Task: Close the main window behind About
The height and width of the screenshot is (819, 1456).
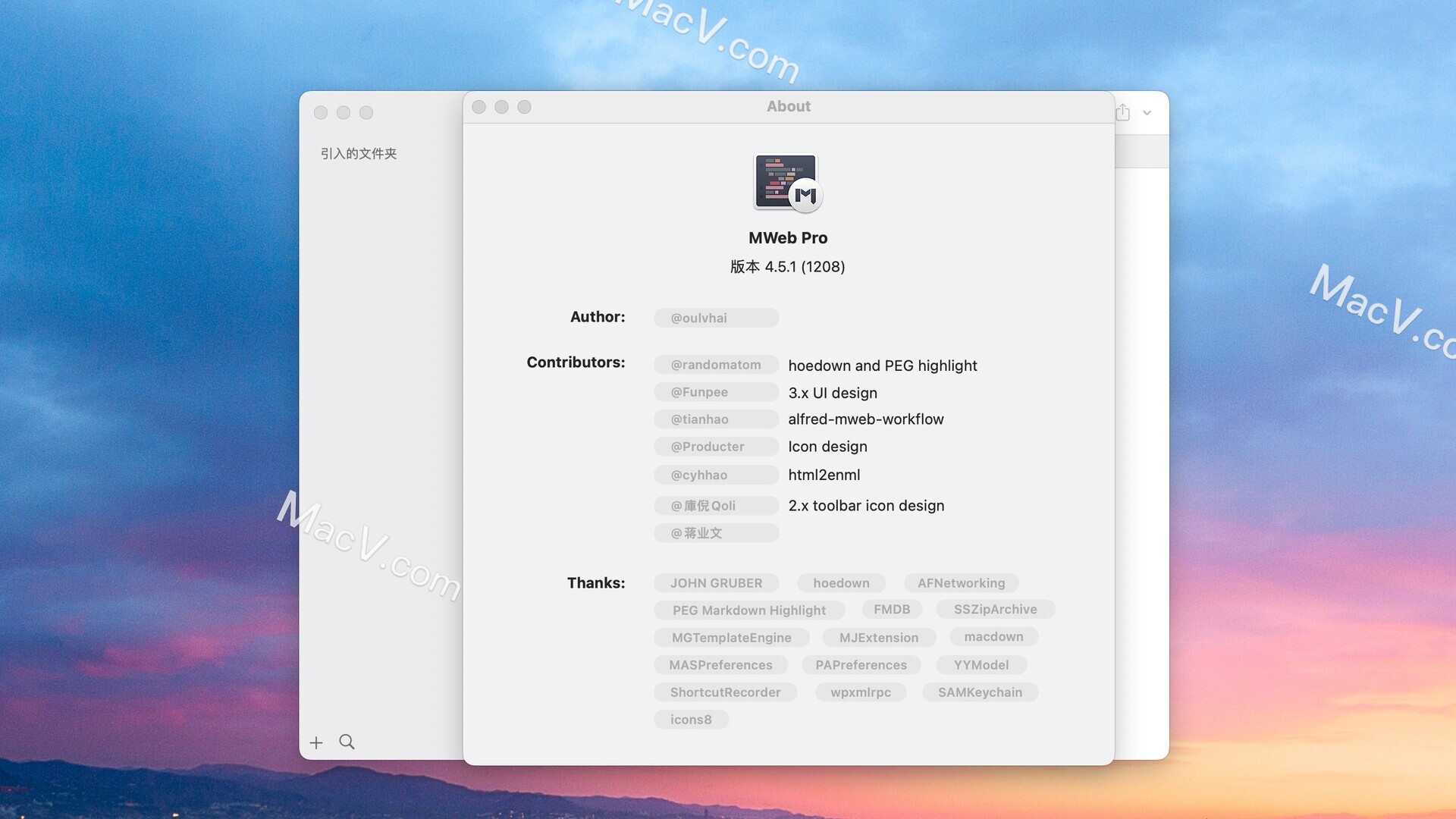Action: [321, 112]
